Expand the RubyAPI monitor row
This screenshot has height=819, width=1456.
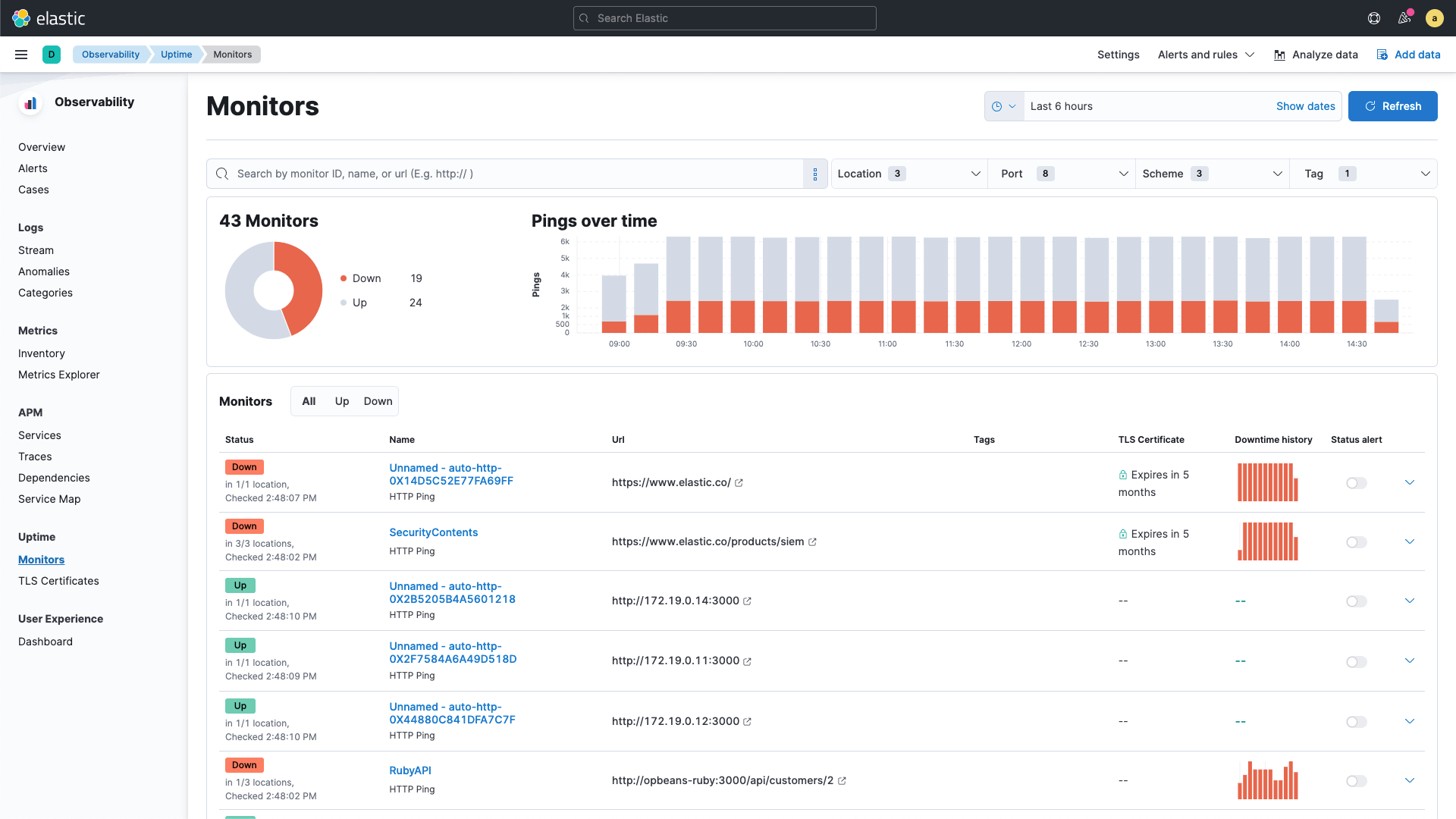coord(1410,780)
